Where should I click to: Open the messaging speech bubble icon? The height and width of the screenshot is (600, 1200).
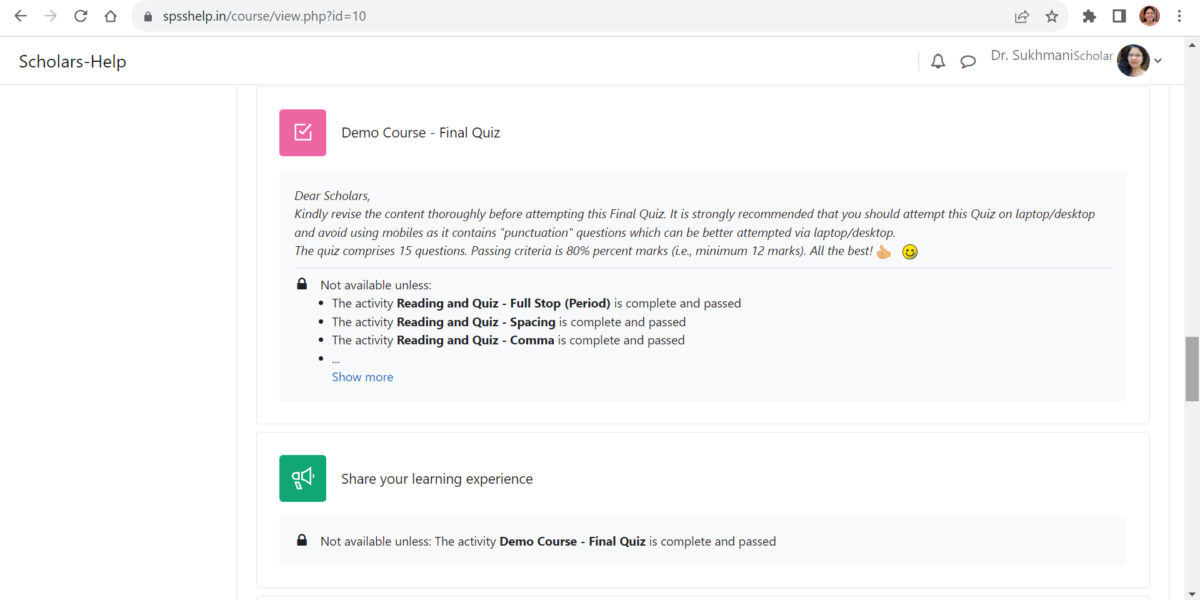point(968,61)
